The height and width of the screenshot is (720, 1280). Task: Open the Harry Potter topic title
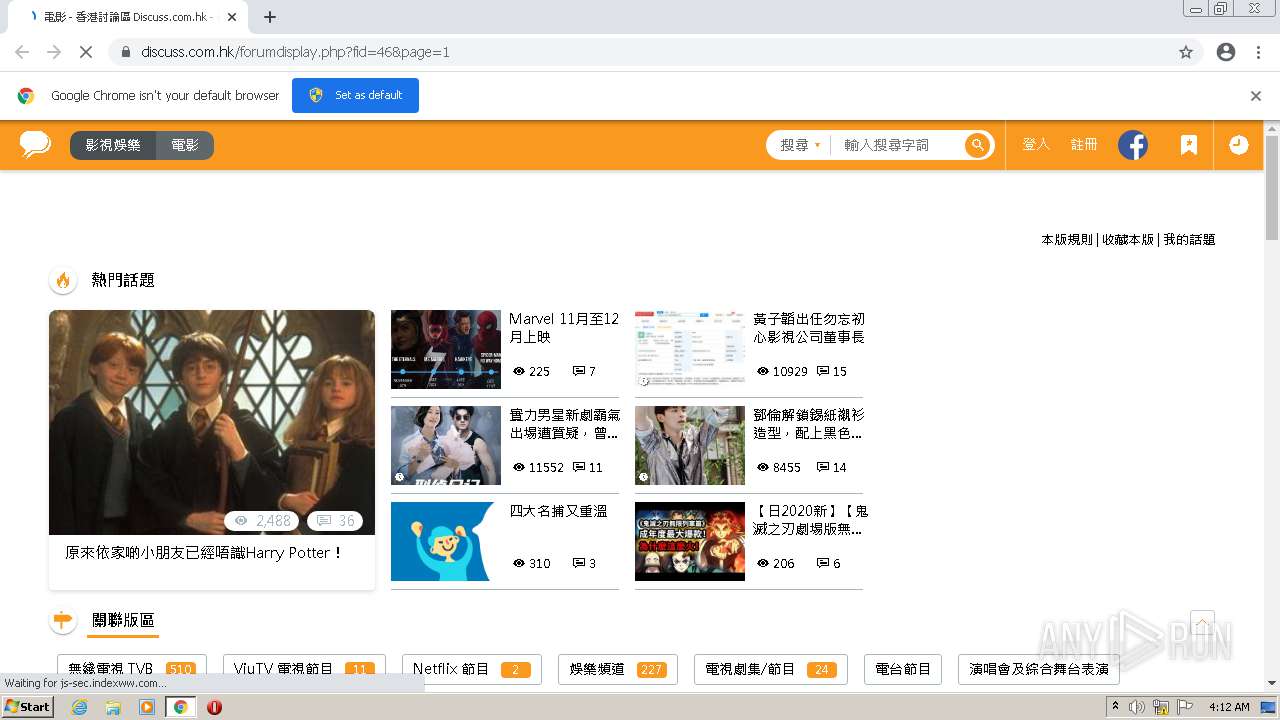204,553
